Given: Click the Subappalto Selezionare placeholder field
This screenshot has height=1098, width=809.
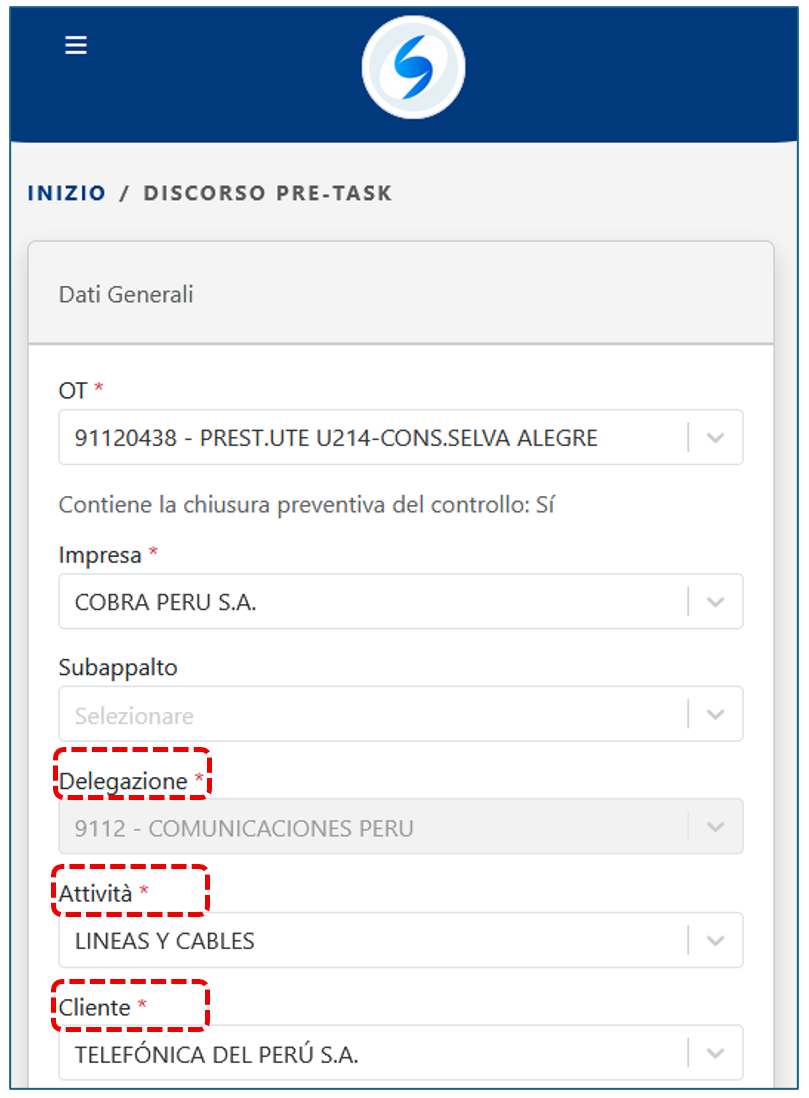Looking at the screenshot, I should tap(134, 716).
